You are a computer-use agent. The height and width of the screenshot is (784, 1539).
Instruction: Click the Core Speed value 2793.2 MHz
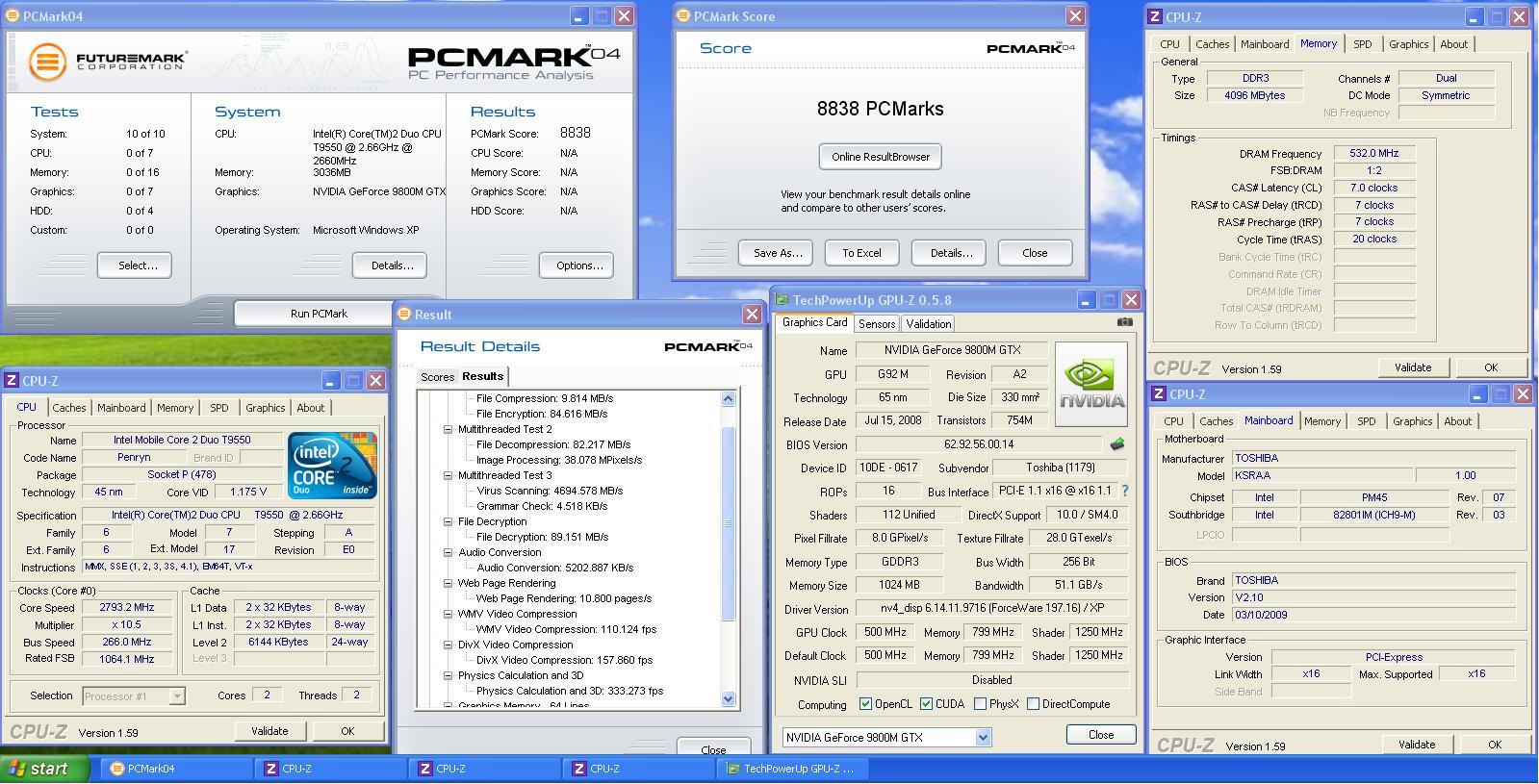point(127,607)
